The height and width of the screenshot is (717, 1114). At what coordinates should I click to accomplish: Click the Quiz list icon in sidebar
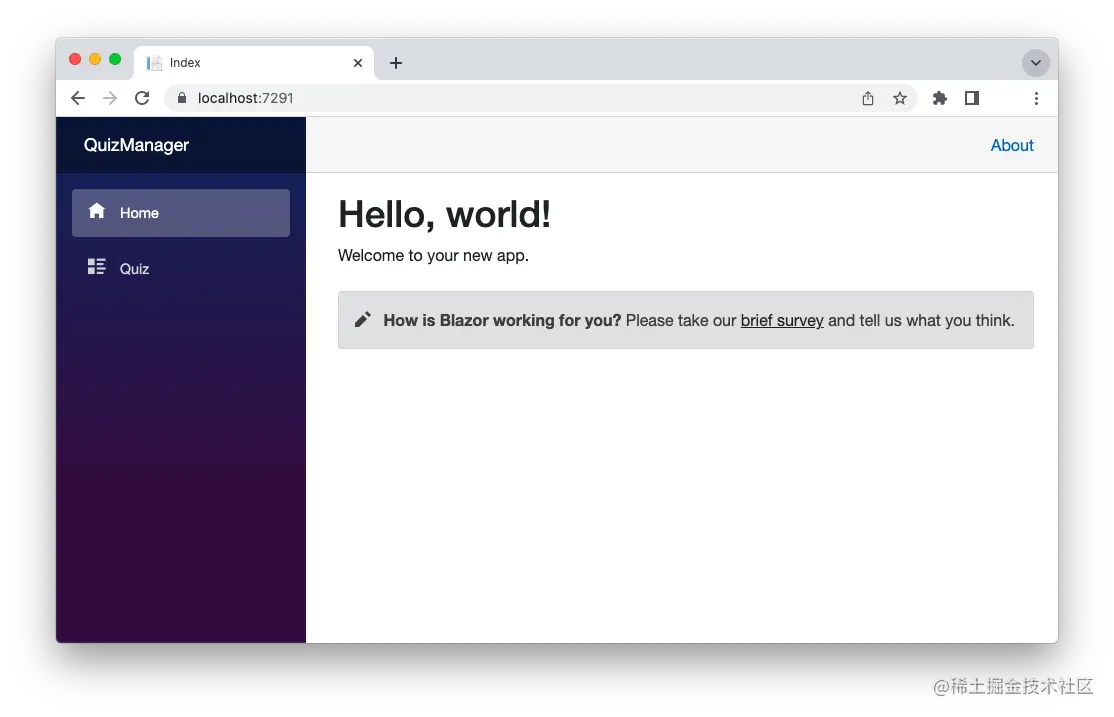coord(96,267)
